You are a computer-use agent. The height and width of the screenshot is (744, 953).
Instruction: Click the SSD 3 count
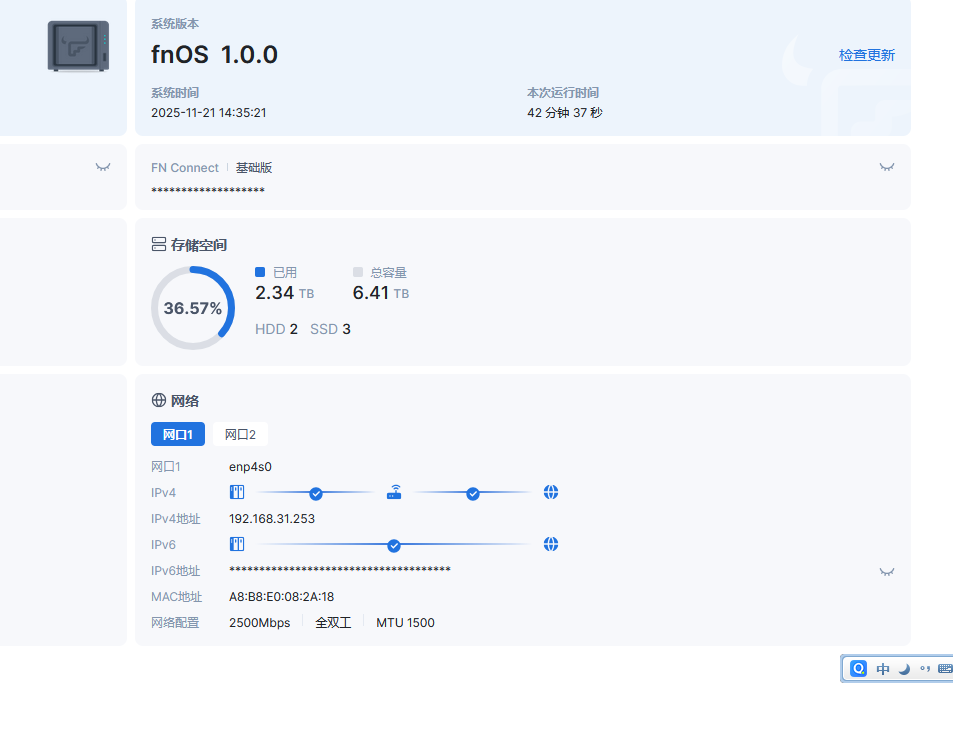[x=330, y=329]
